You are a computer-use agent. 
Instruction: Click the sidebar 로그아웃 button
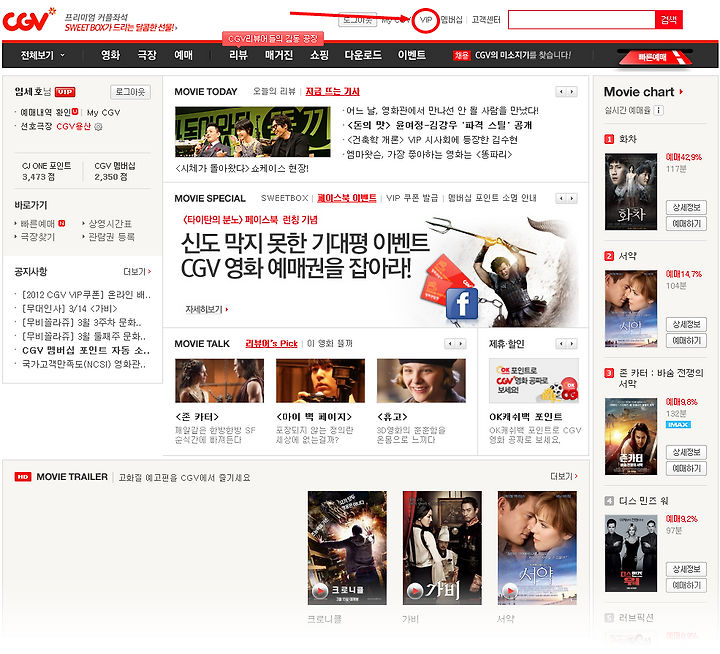click(x=130, y=92)
